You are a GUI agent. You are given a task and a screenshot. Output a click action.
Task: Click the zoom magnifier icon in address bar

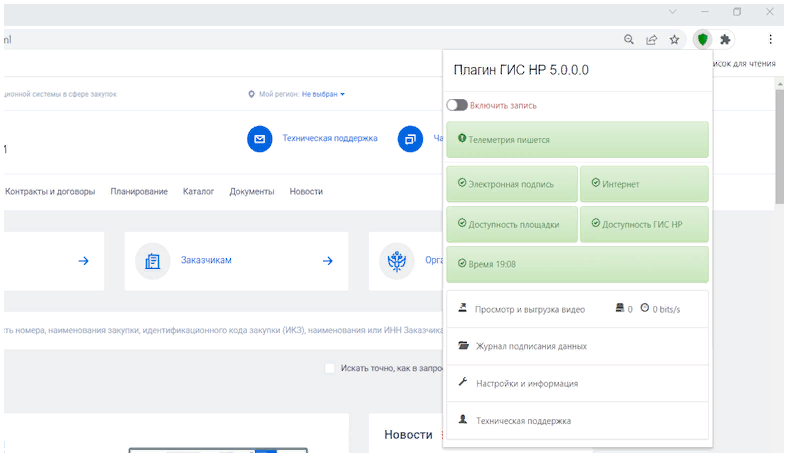[x=629, y=40]
